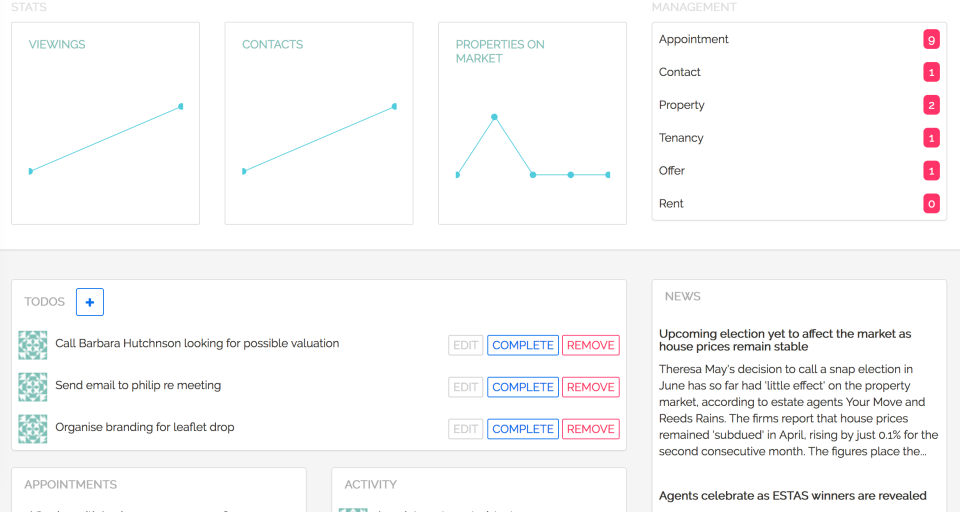The height and width of the screenshot is (512, 960).
Task: Click the Tenancy count badge
Action: pyautogui.click(x=932, y=138)
